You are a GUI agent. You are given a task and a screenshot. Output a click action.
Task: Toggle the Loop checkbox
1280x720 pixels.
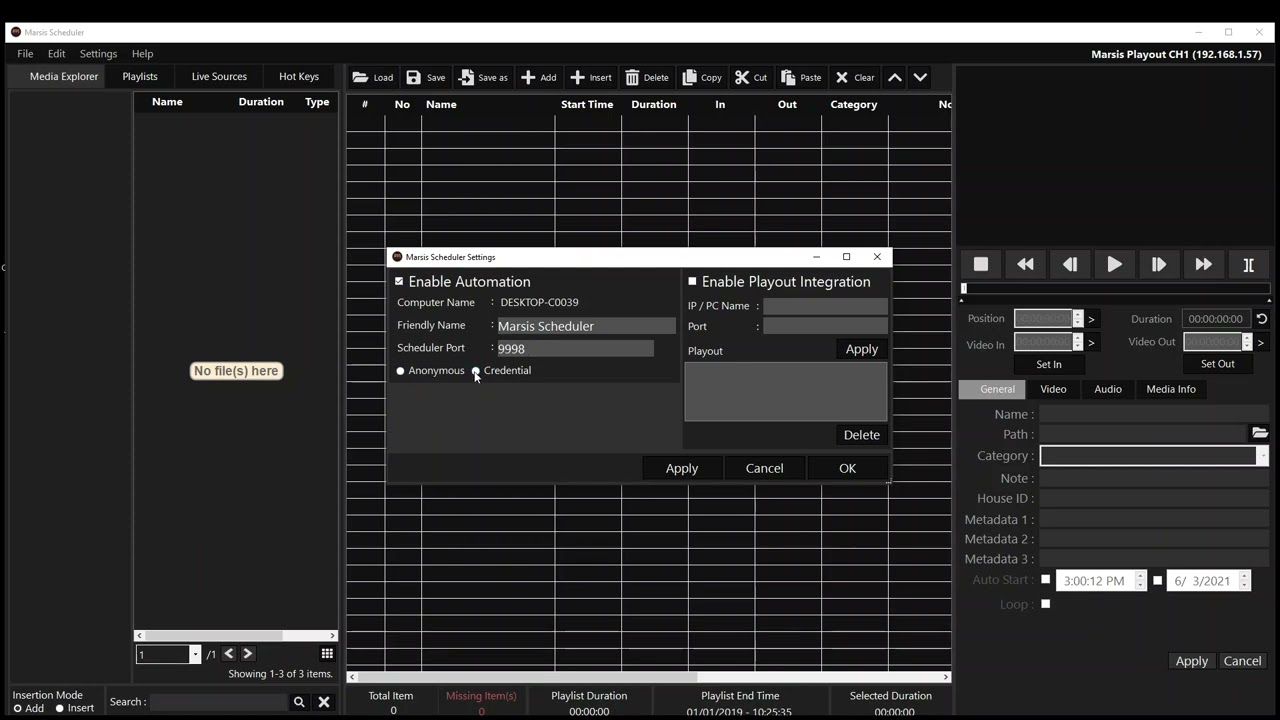(1046, 604)
